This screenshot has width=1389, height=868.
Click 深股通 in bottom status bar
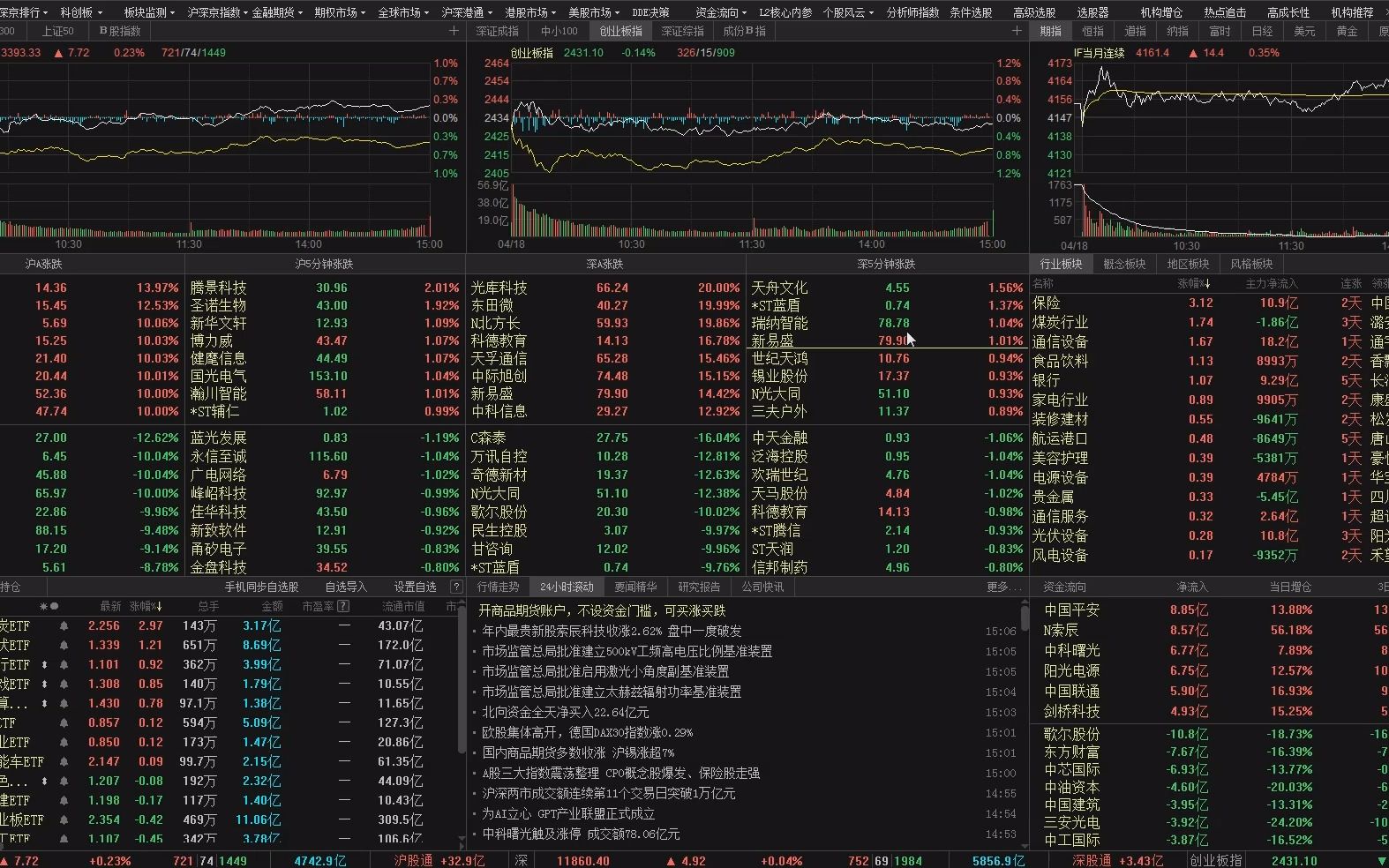pos(1092,861)
